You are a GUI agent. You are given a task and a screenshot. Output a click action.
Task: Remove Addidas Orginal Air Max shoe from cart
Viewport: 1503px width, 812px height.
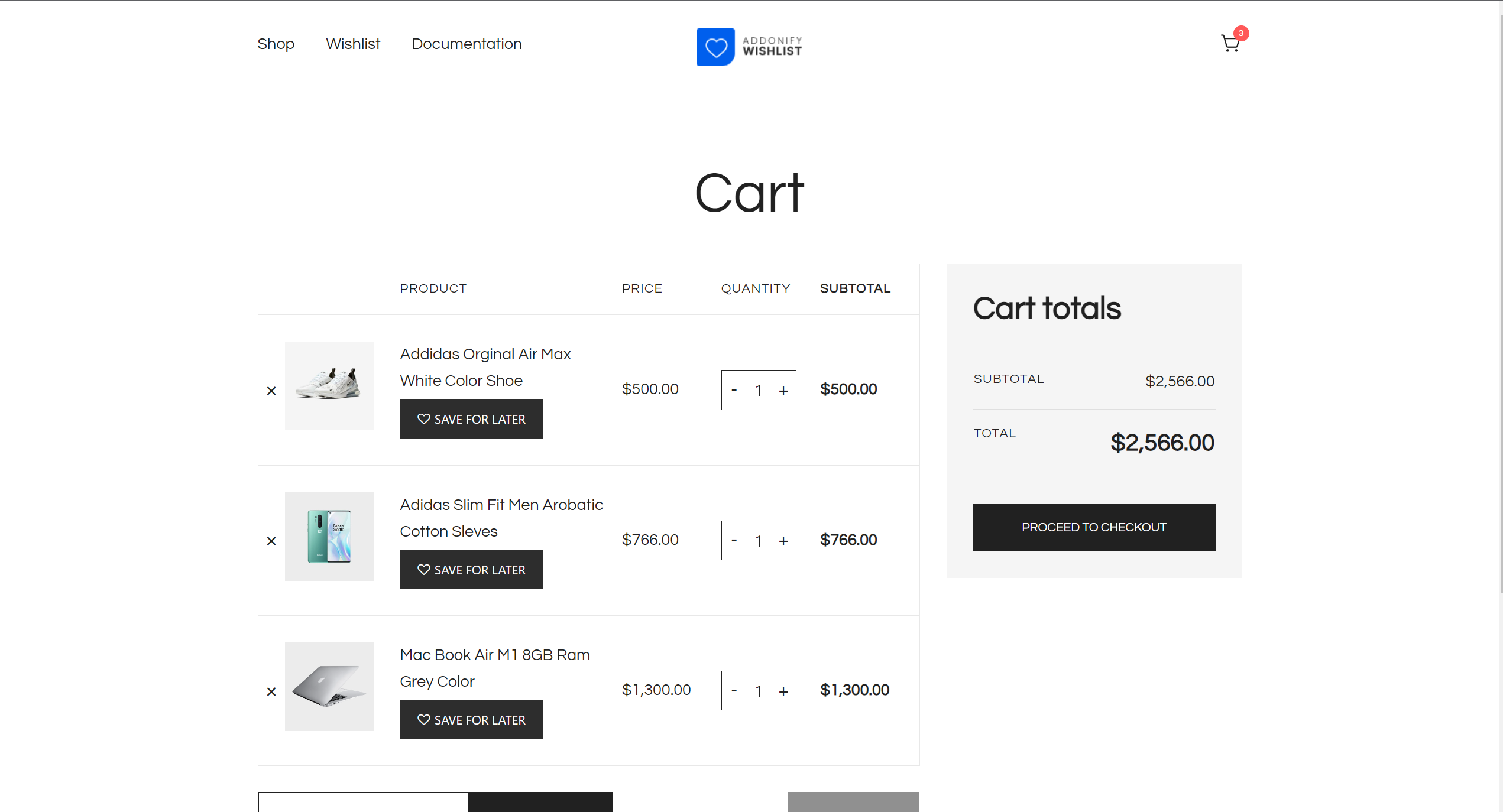(x=271, y=391)
